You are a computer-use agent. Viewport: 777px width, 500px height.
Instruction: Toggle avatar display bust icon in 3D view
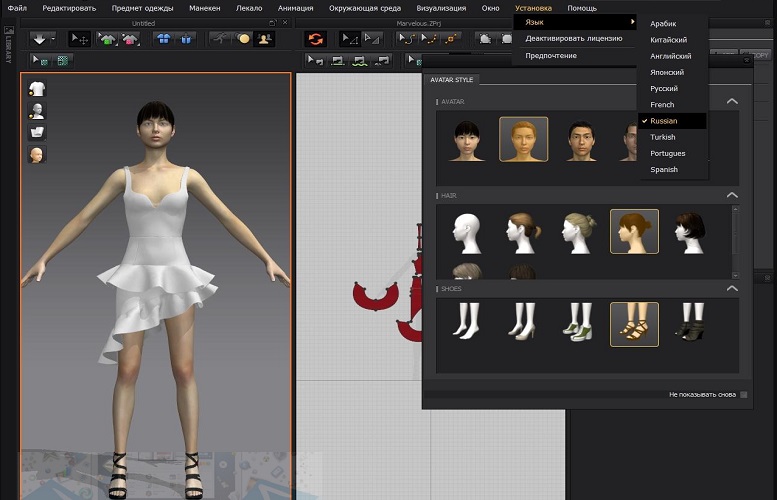tap(37, 111)
